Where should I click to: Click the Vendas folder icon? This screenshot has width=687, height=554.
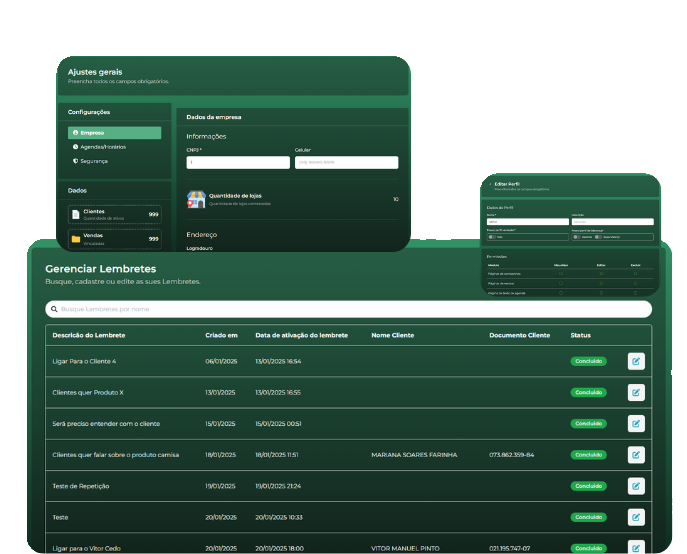click(75, 238)
